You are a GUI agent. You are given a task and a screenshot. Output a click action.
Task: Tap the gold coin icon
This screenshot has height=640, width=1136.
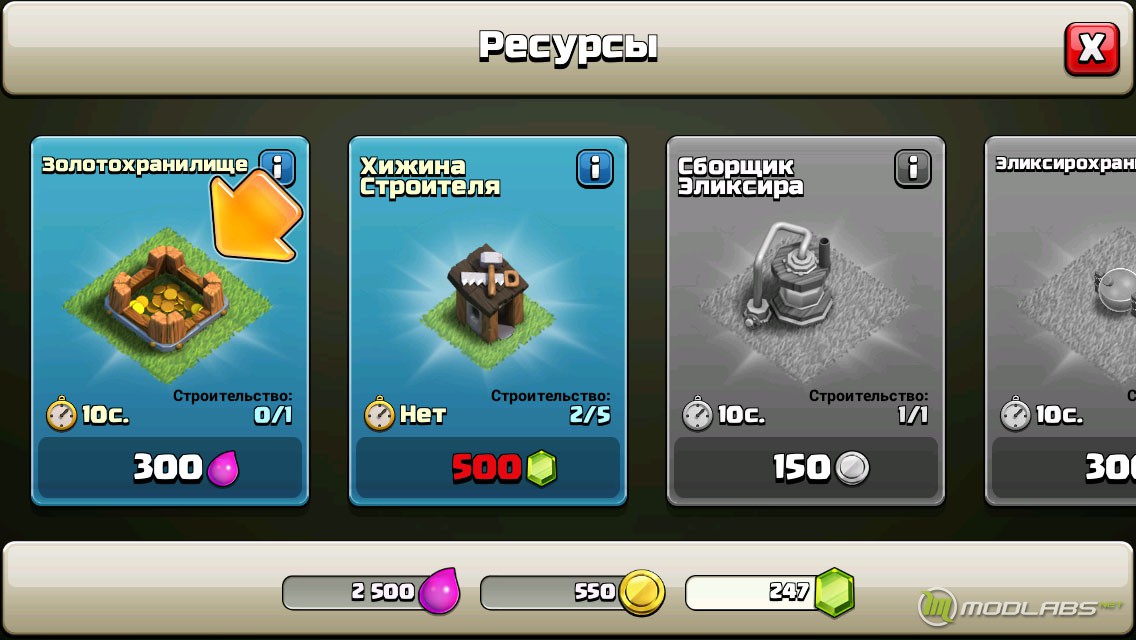(x=641, y=592)
